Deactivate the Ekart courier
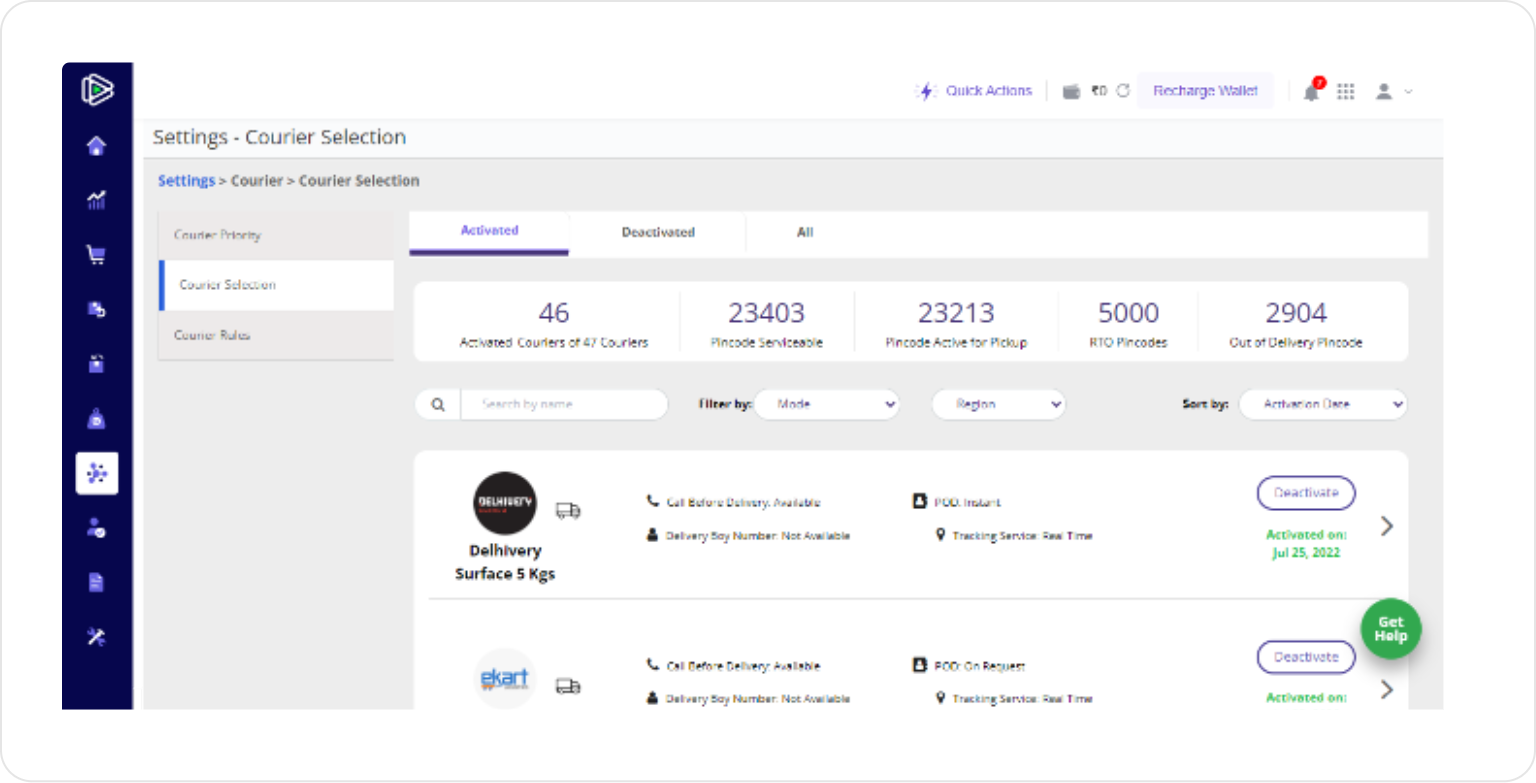Image resolution: width=1536 pixels, height=783 pixels. (1306, 657)
